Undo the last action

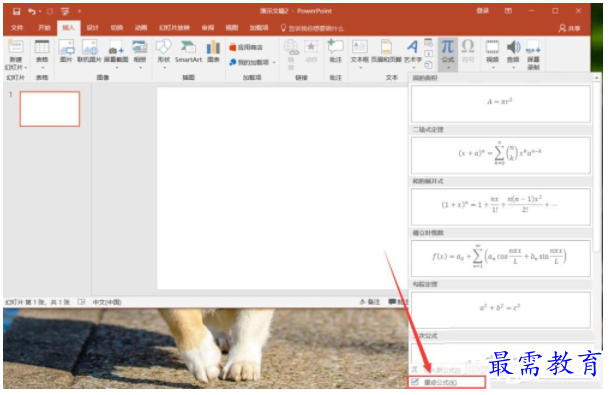point(32,11)
